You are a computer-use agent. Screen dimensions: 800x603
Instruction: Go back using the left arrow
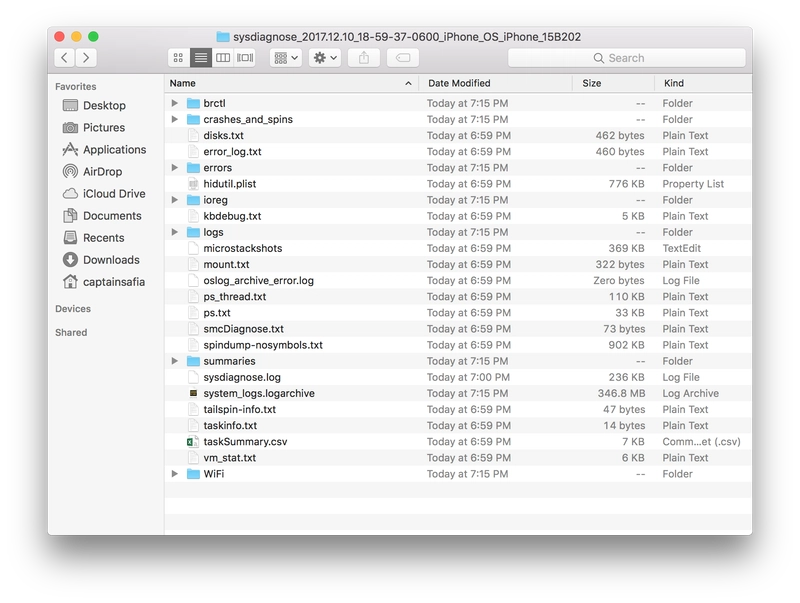click(65, 58)
